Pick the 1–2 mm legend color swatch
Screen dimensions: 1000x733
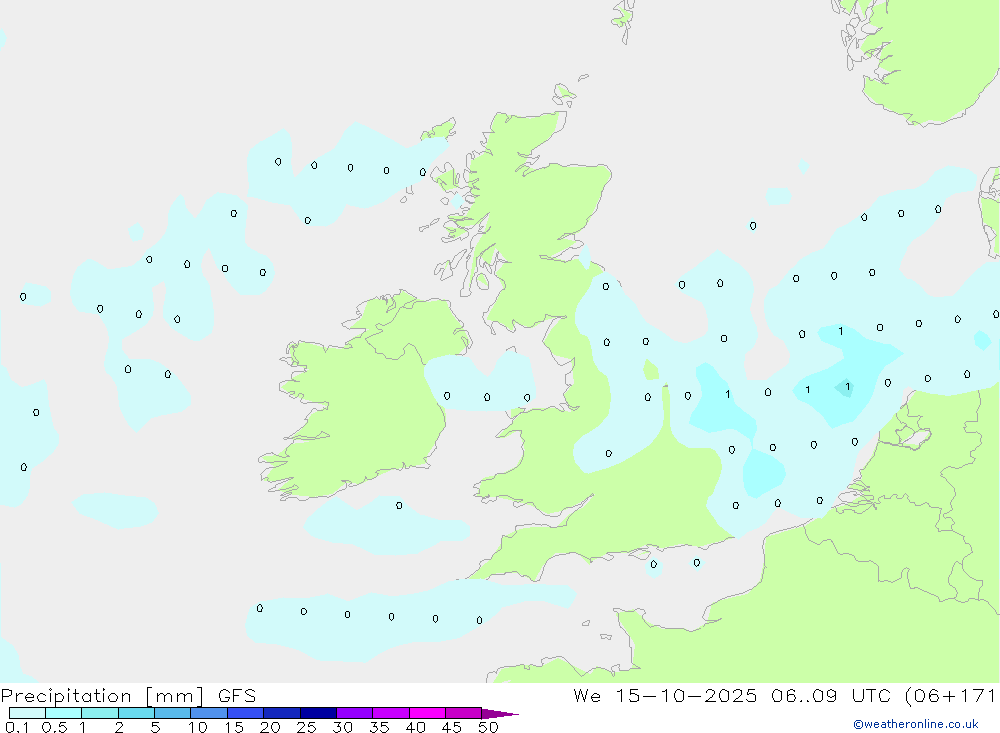pos(100,713)
